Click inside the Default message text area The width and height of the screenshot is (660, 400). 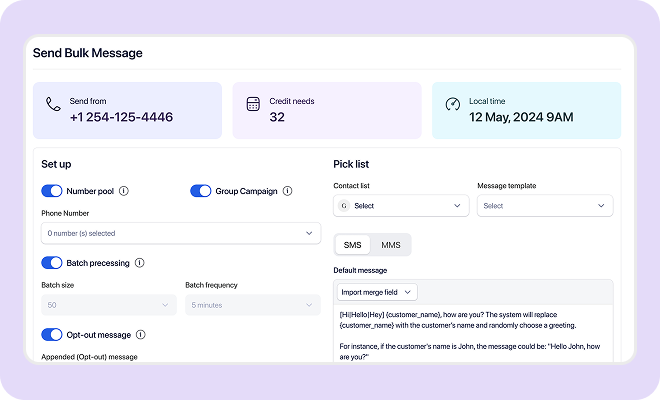pyautogui.click(x=473, y=333)
